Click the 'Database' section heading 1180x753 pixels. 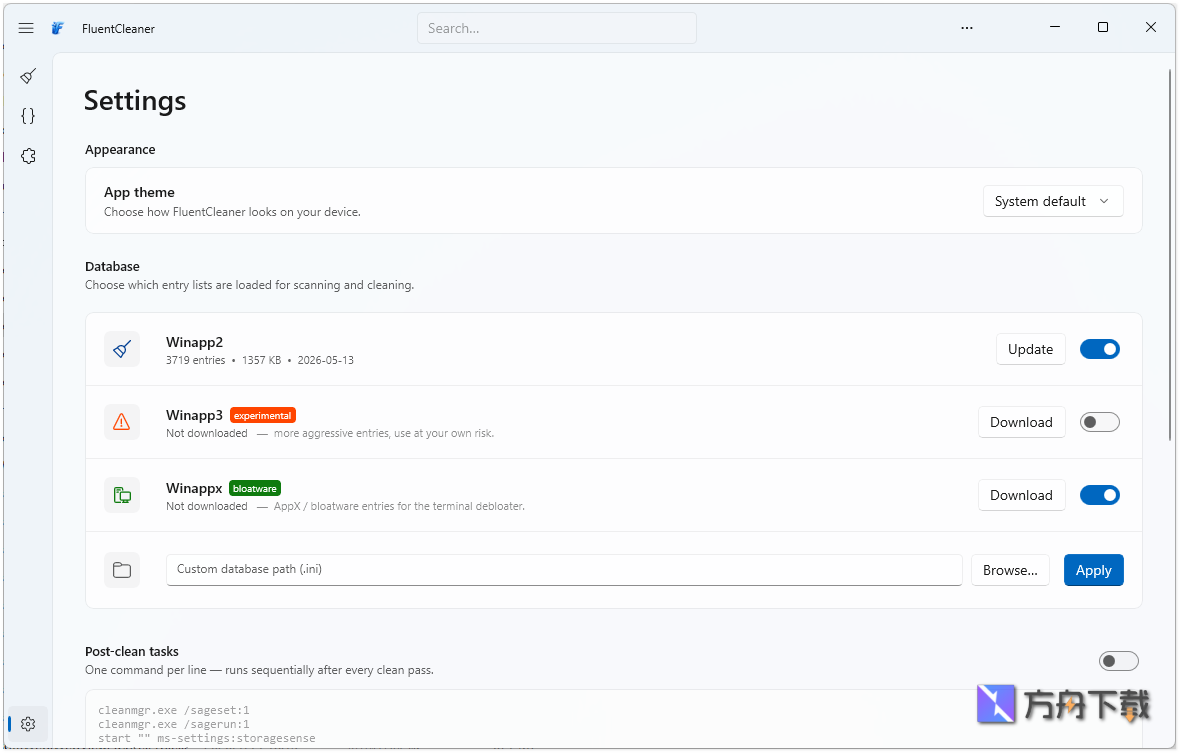tap(112, 266)
